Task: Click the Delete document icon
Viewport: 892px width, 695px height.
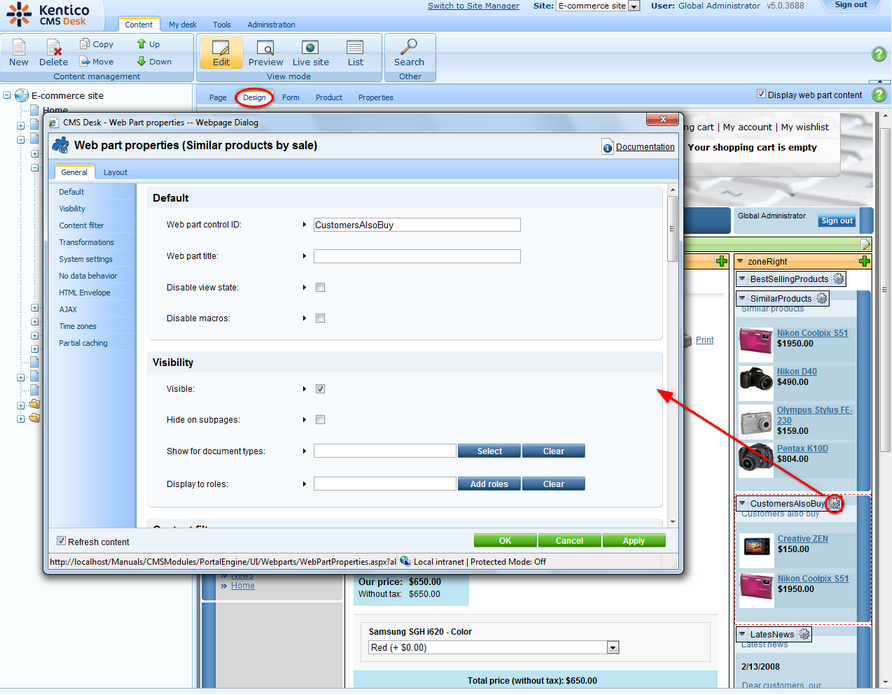Action: coord(54,52)
